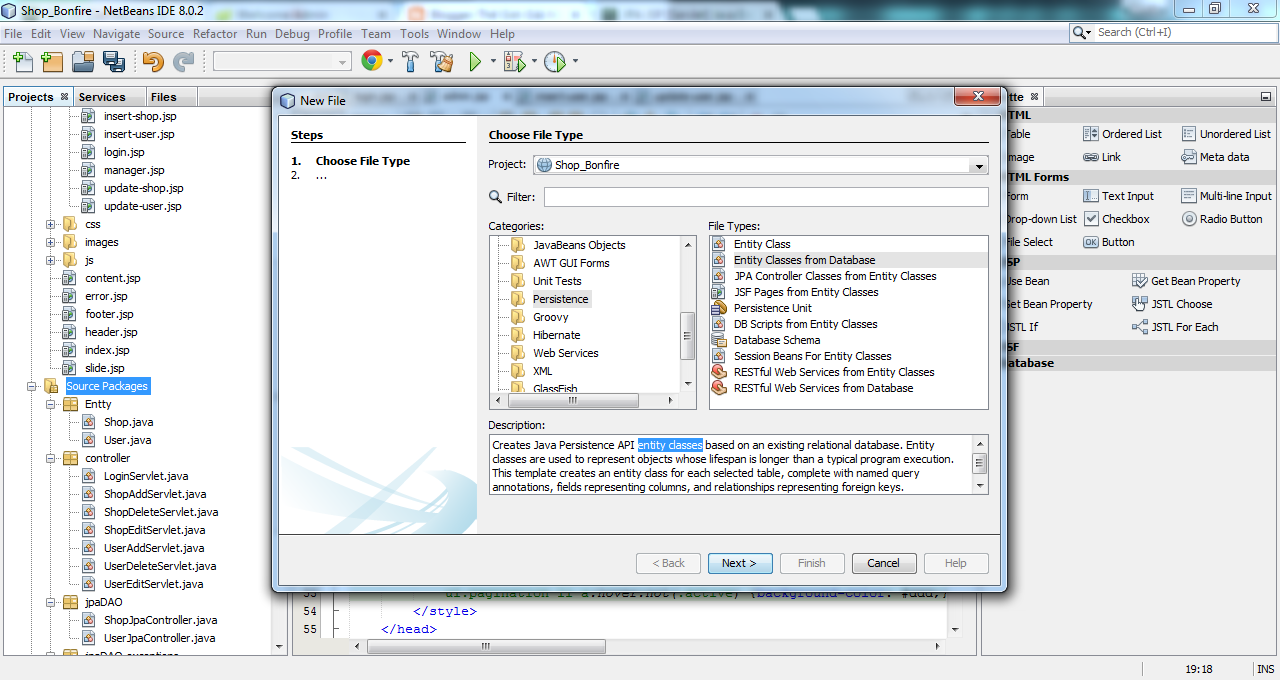Screen dimensions: 1280x680
Task: Cancel the New File dialog
Action: 883,563
